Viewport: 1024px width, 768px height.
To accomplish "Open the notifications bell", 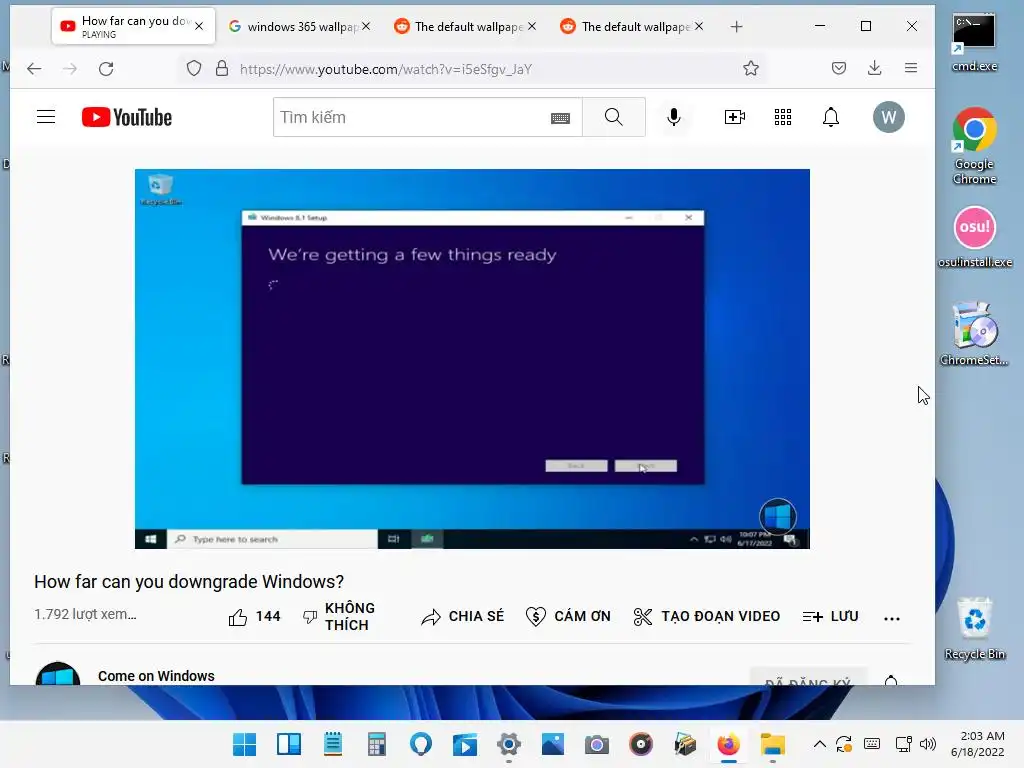I will click(831, 118).
